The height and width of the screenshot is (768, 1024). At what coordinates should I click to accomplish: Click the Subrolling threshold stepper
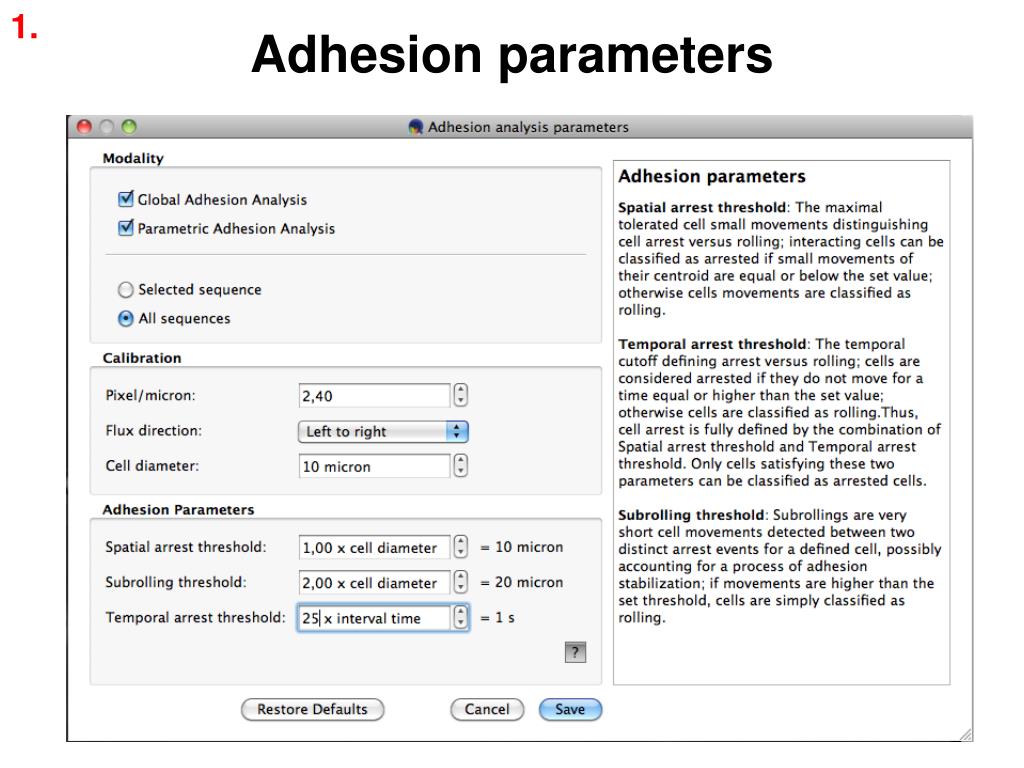pos(460,582)
